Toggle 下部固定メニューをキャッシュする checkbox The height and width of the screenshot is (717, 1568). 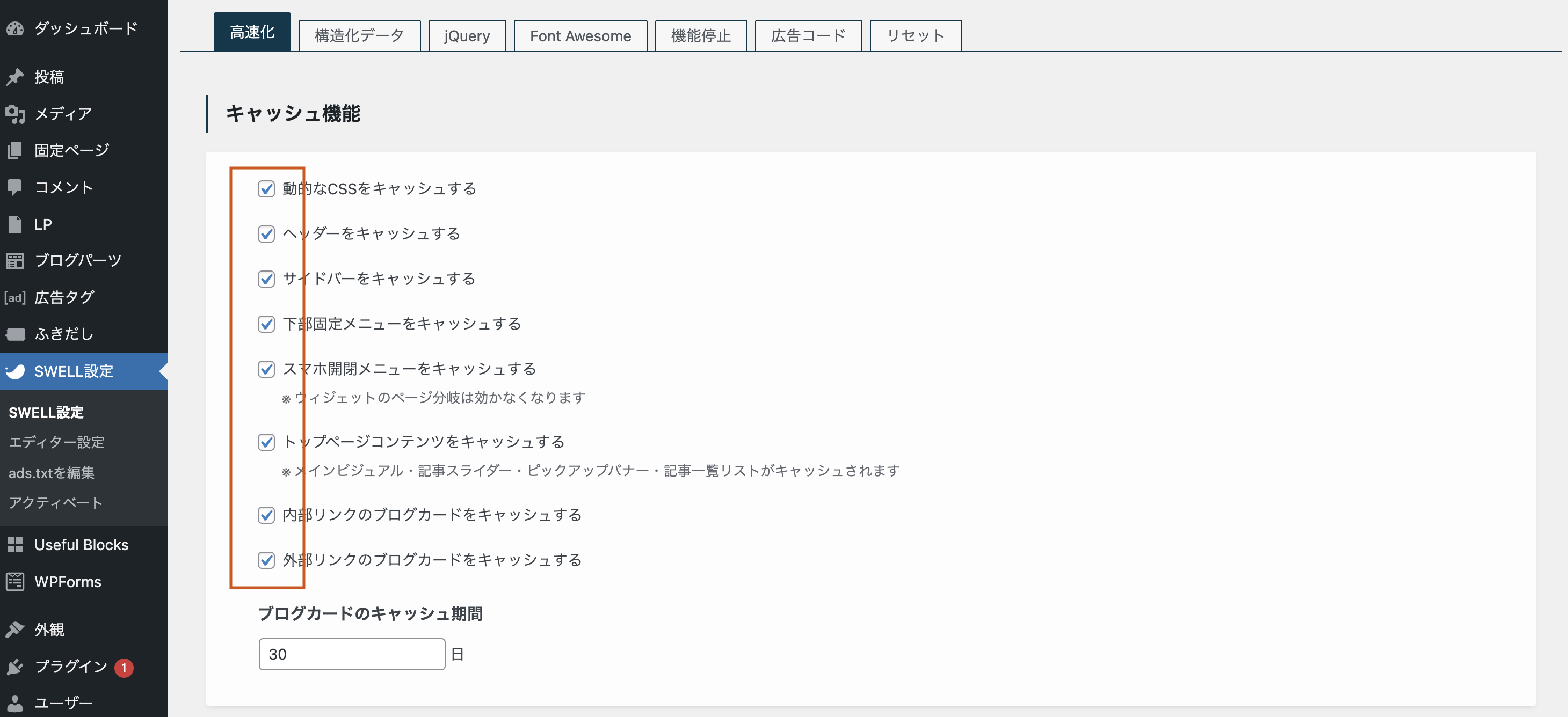pos(266,324)
